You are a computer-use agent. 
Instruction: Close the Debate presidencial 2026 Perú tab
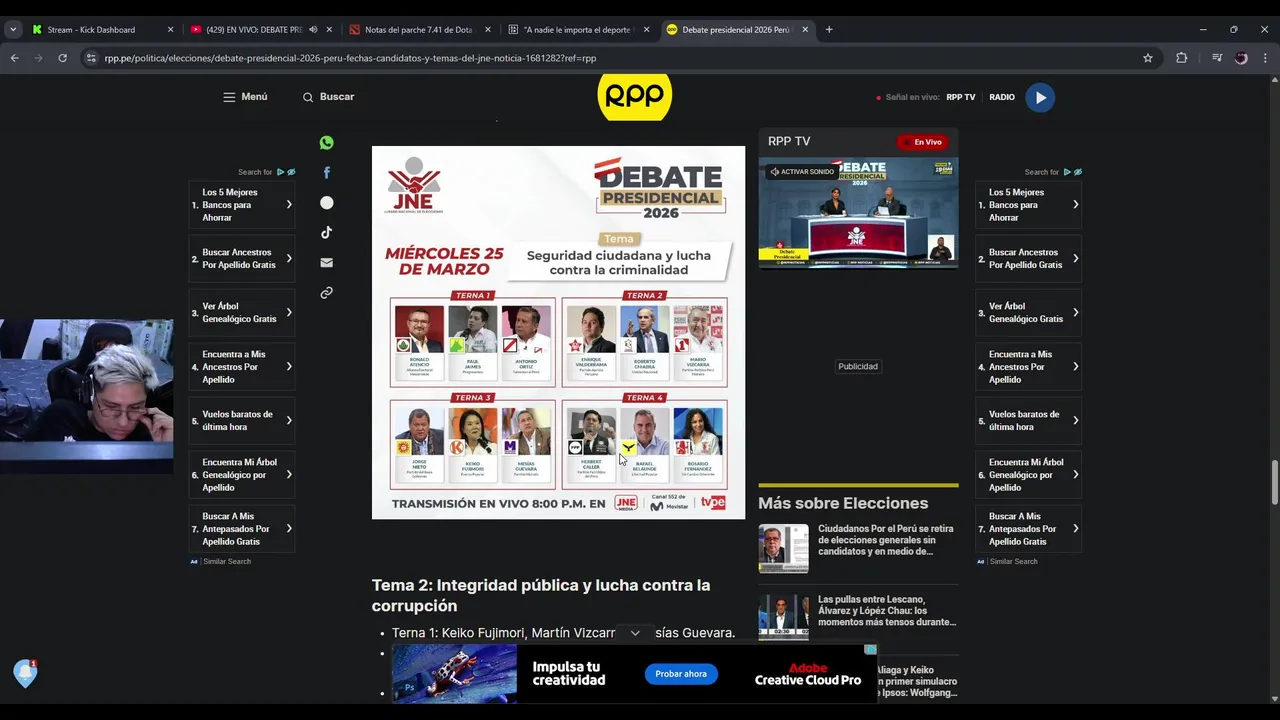coord(805,29)
